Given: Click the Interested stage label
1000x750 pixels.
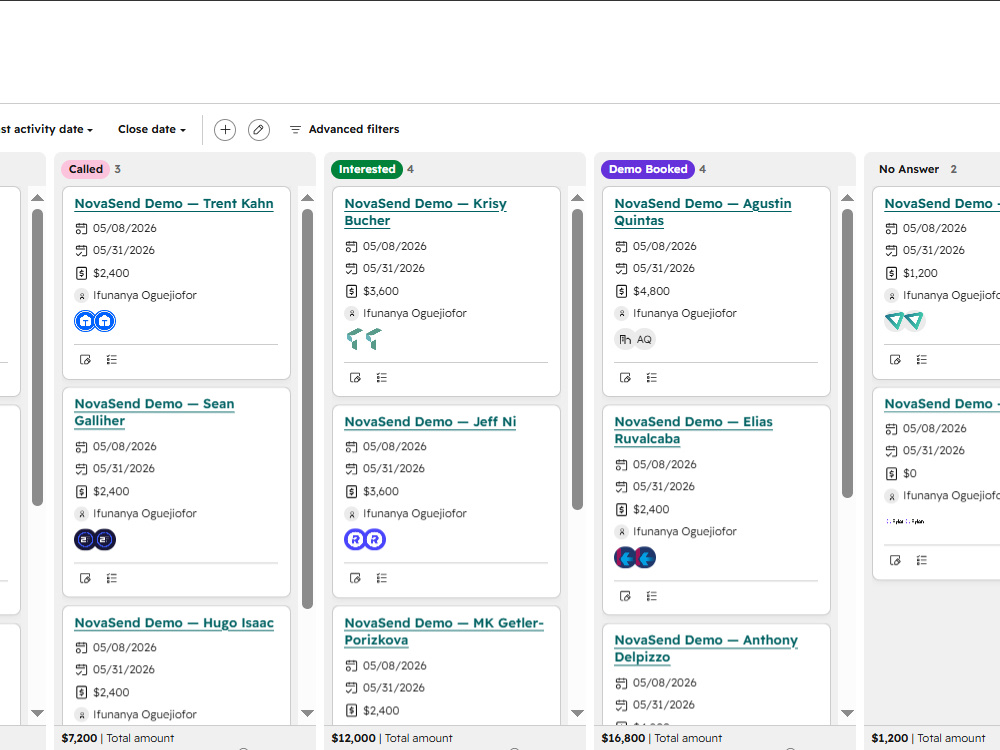Looking at the screenshot, I should (x=367, y=169).
